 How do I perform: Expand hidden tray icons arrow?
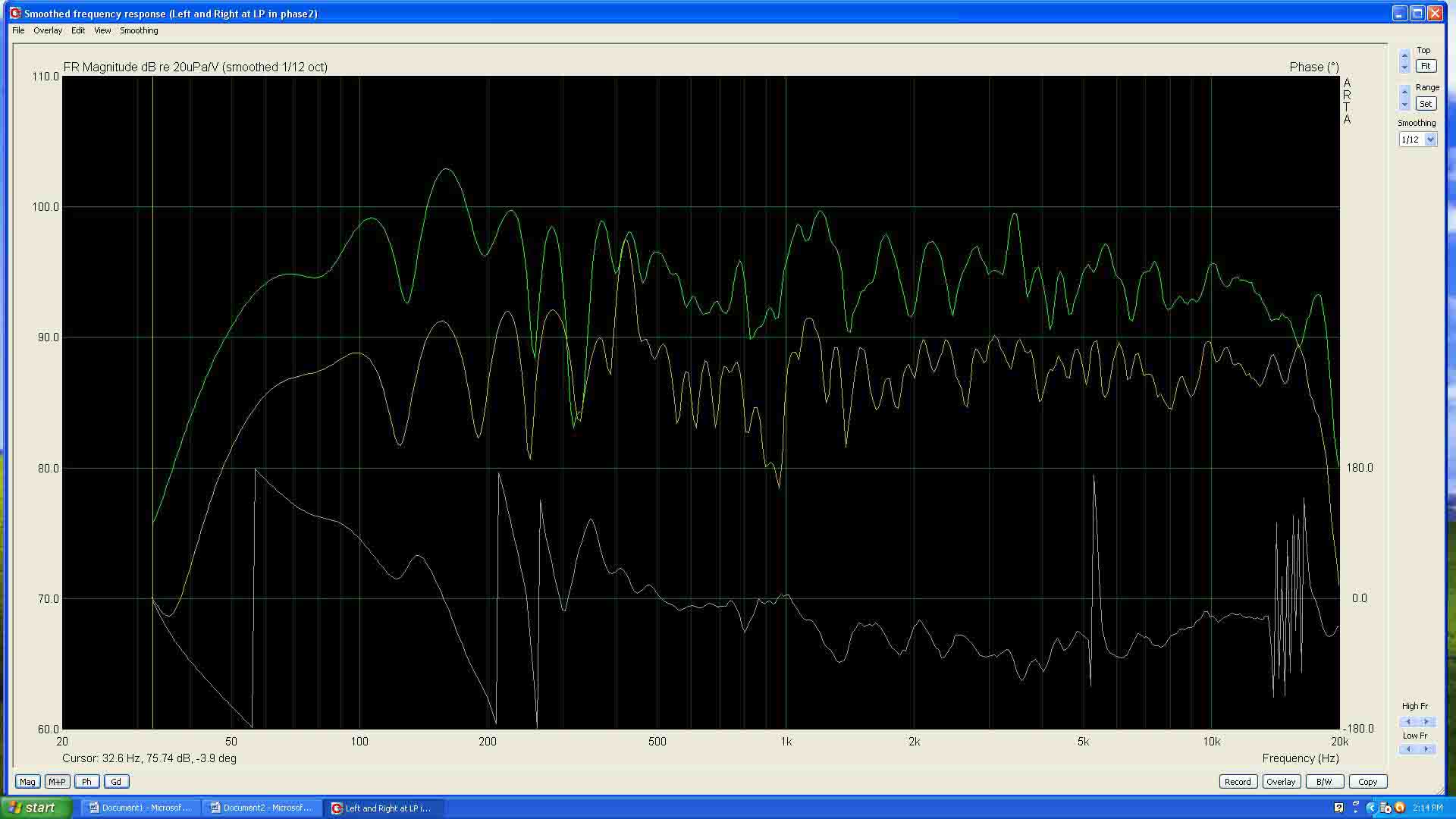[x=1371, y=808]
